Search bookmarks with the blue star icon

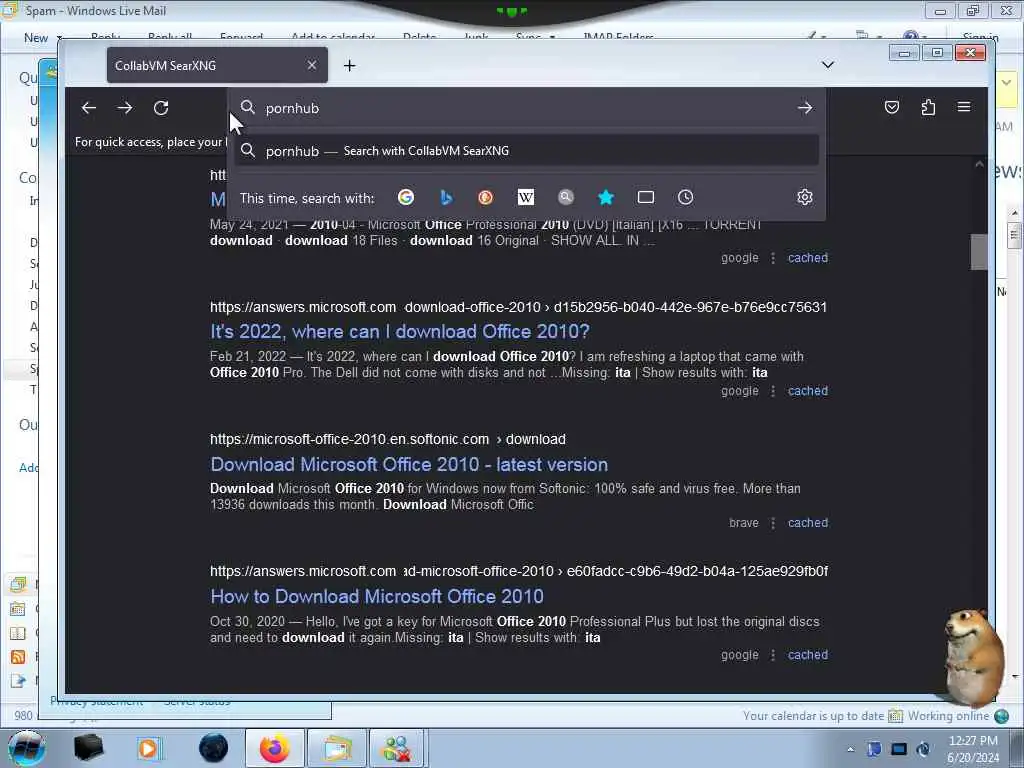pos(606,197)
